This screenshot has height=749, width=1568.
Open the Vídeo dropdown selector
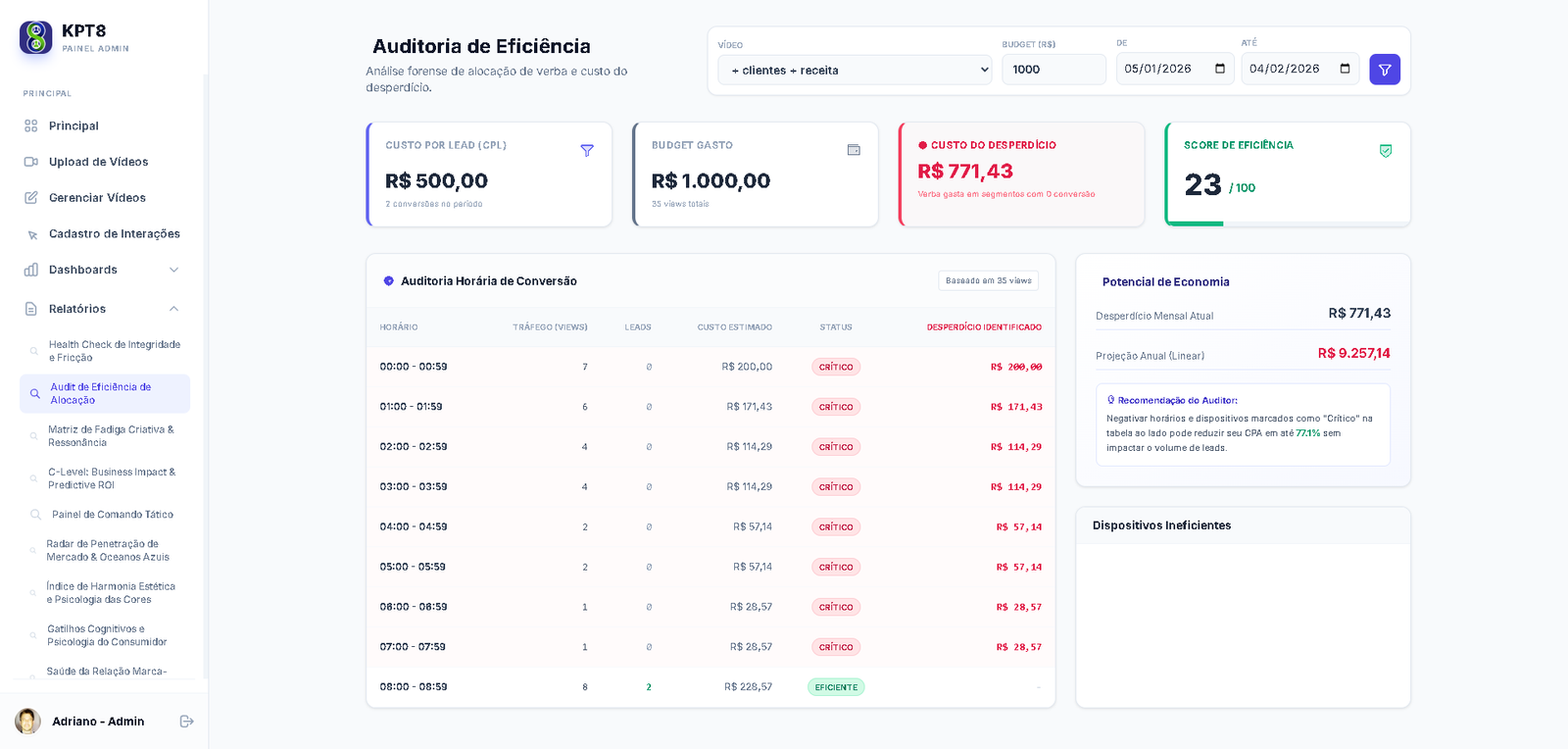coord(854,71)
